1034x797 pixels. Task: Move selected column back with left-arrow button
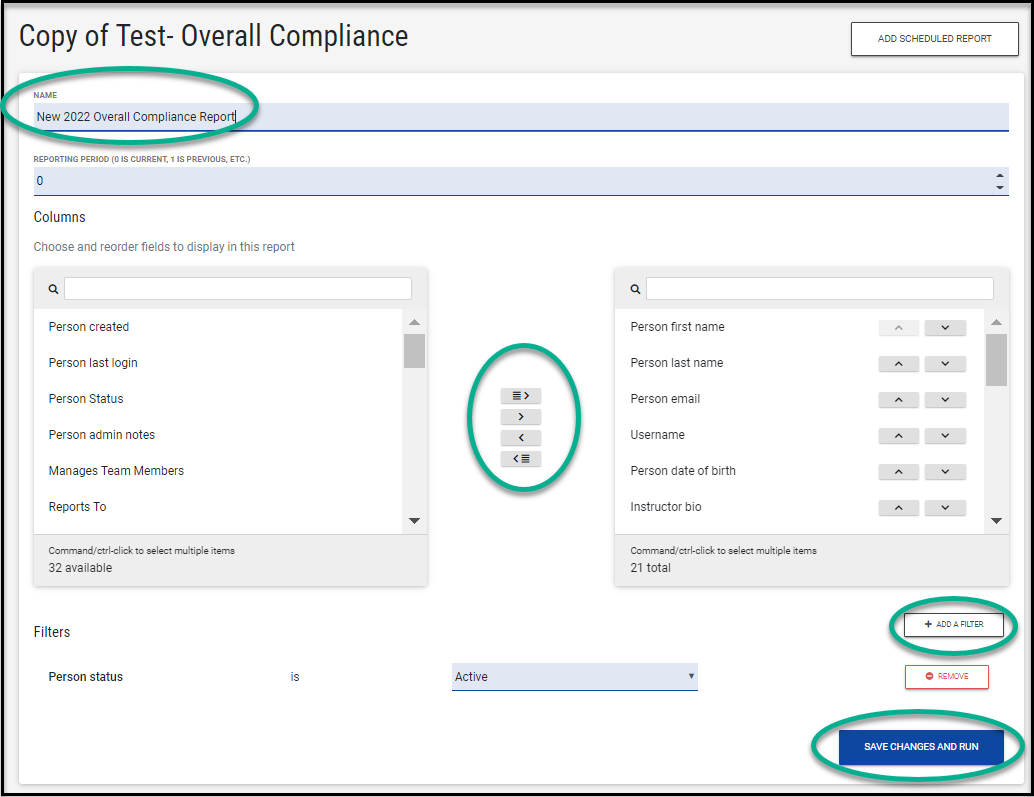(x=521, y=437)
